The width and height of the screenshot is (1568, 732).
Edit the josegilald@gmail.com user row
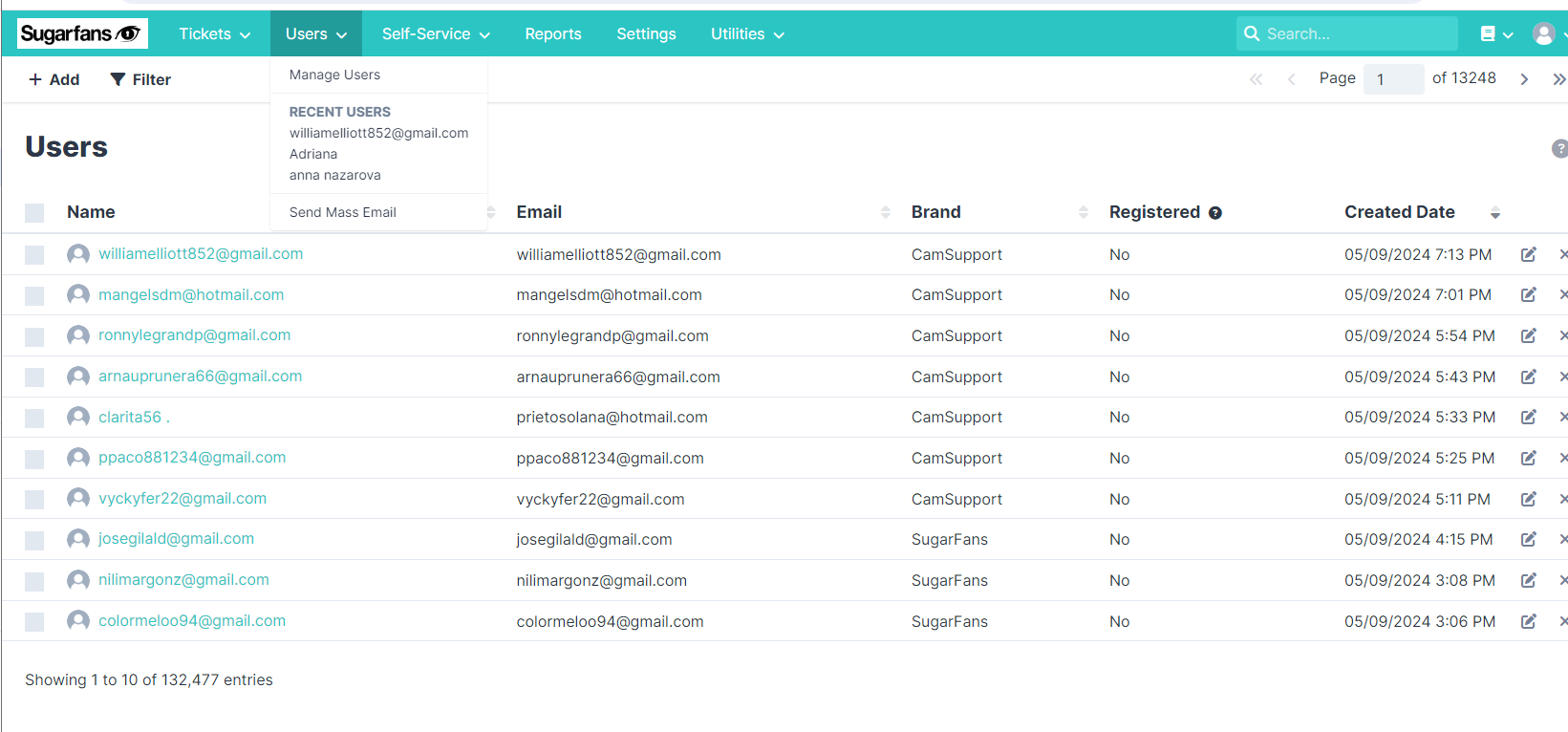coord(1529,539)
